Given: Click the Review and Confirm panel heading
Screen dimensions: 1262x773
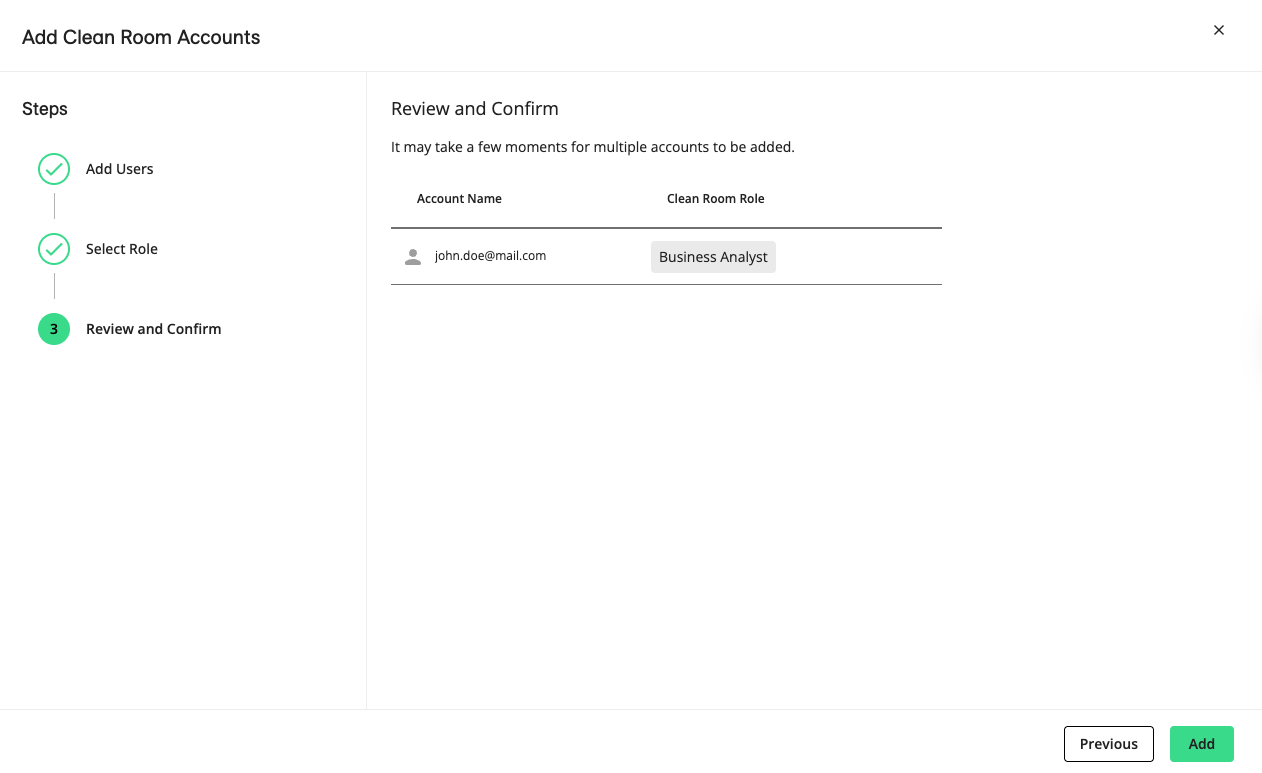Looking at the screenshot, I should pos(474,109).
